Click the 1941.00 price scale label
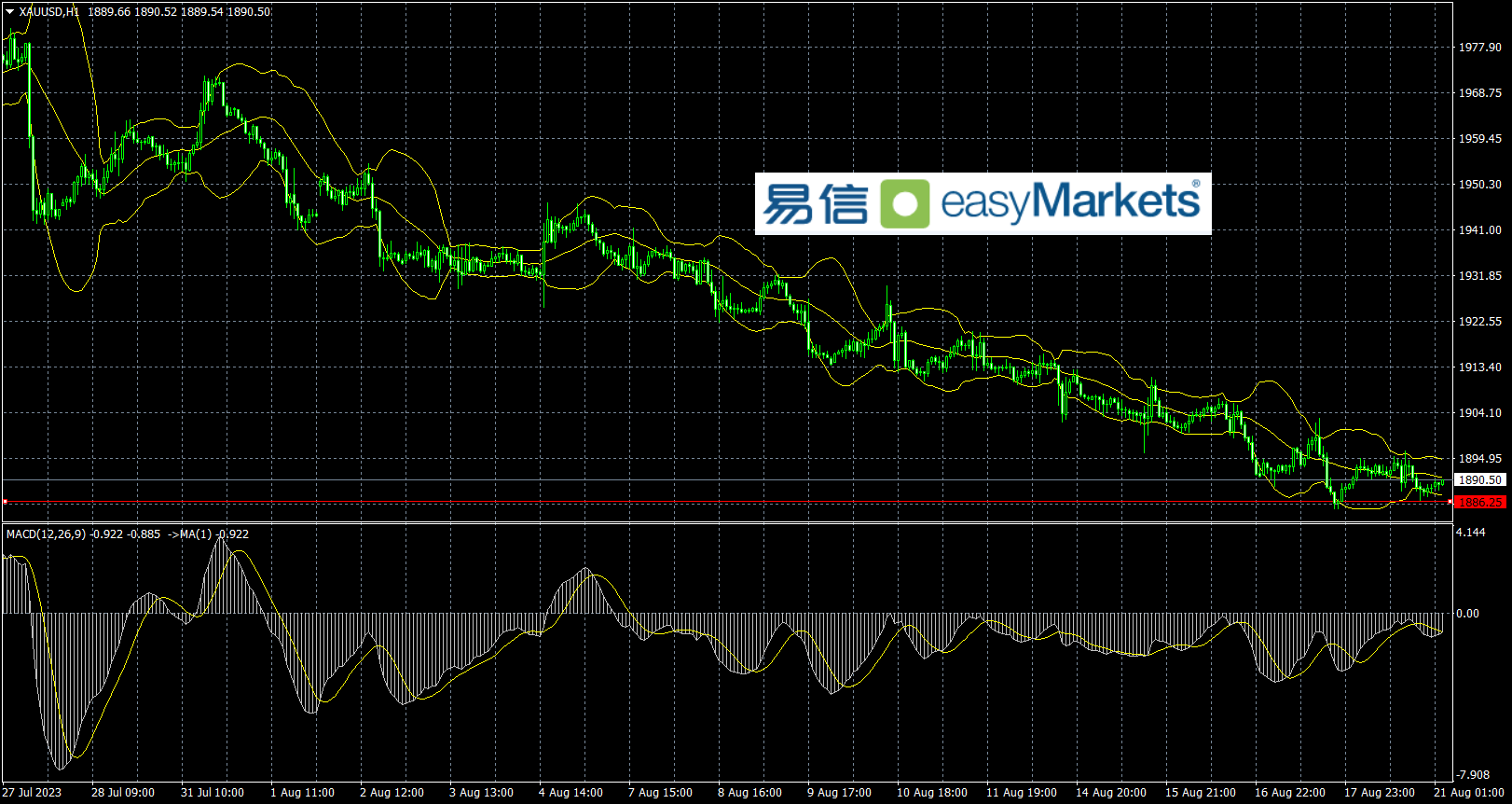1512x804 pixels. (x=1479, y=230)
